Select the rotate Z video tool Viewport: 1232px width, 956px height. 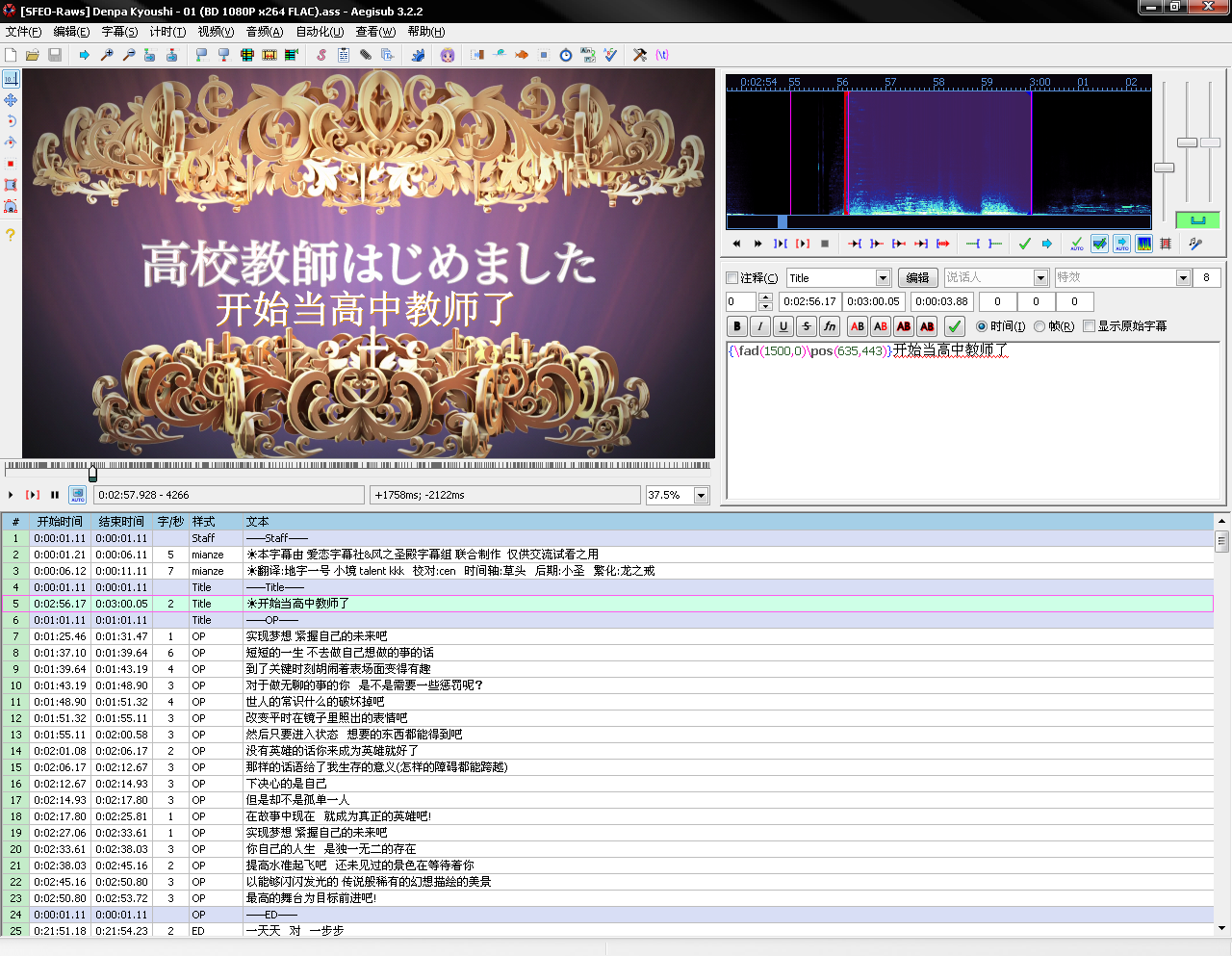[11, 121]
